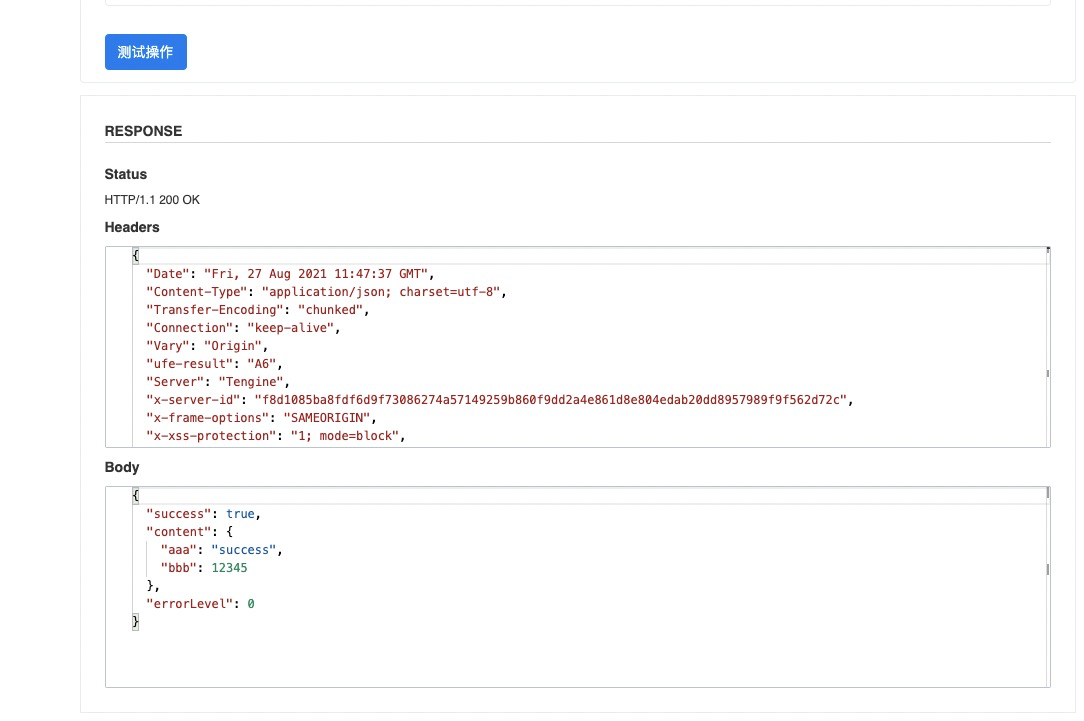This screenshot has width=1084, height=721.
Task: Click the "aaa": "success" line
Action: click(x=221, y=550)
